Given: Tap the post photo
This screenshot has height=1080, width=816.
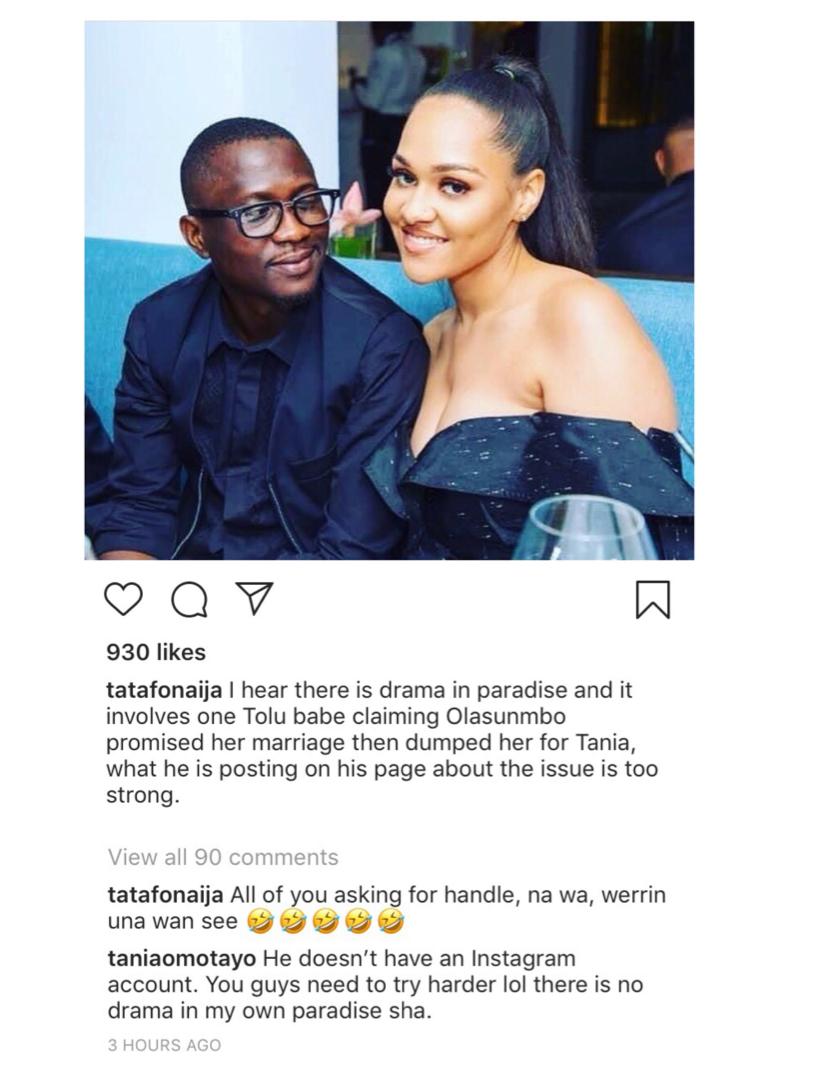Looking at the screenshot, I should [x=389, y=290].
